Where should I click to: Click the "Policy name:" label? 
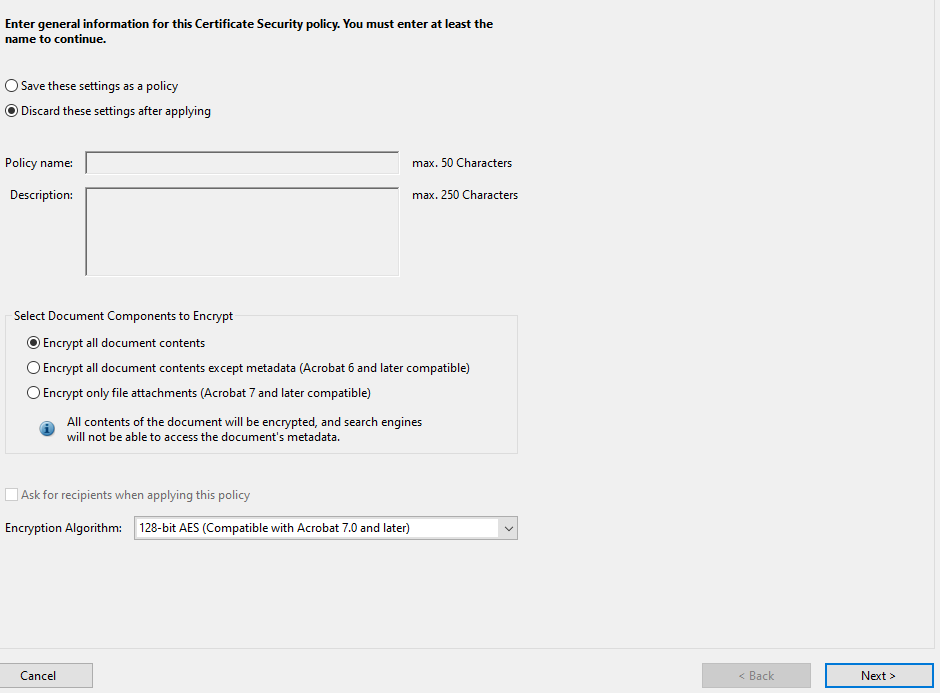[x=39, y=163]
